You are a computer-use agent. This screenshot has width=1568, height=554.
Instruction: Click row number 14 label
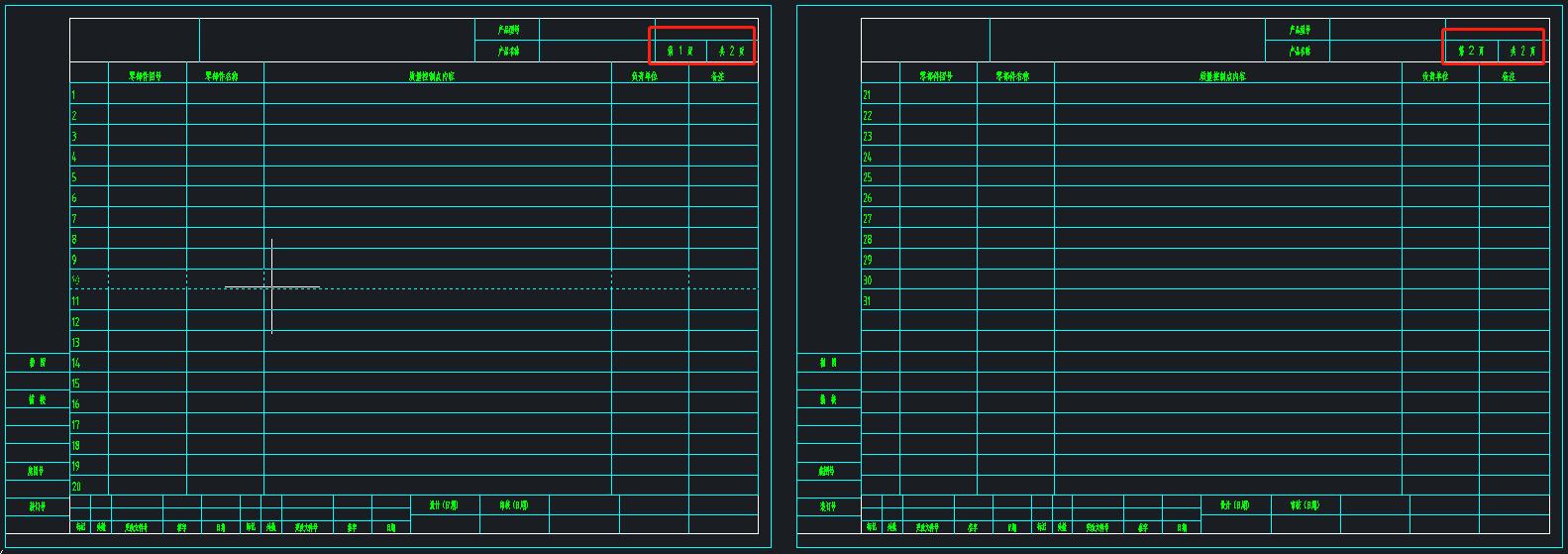[75, 364]
